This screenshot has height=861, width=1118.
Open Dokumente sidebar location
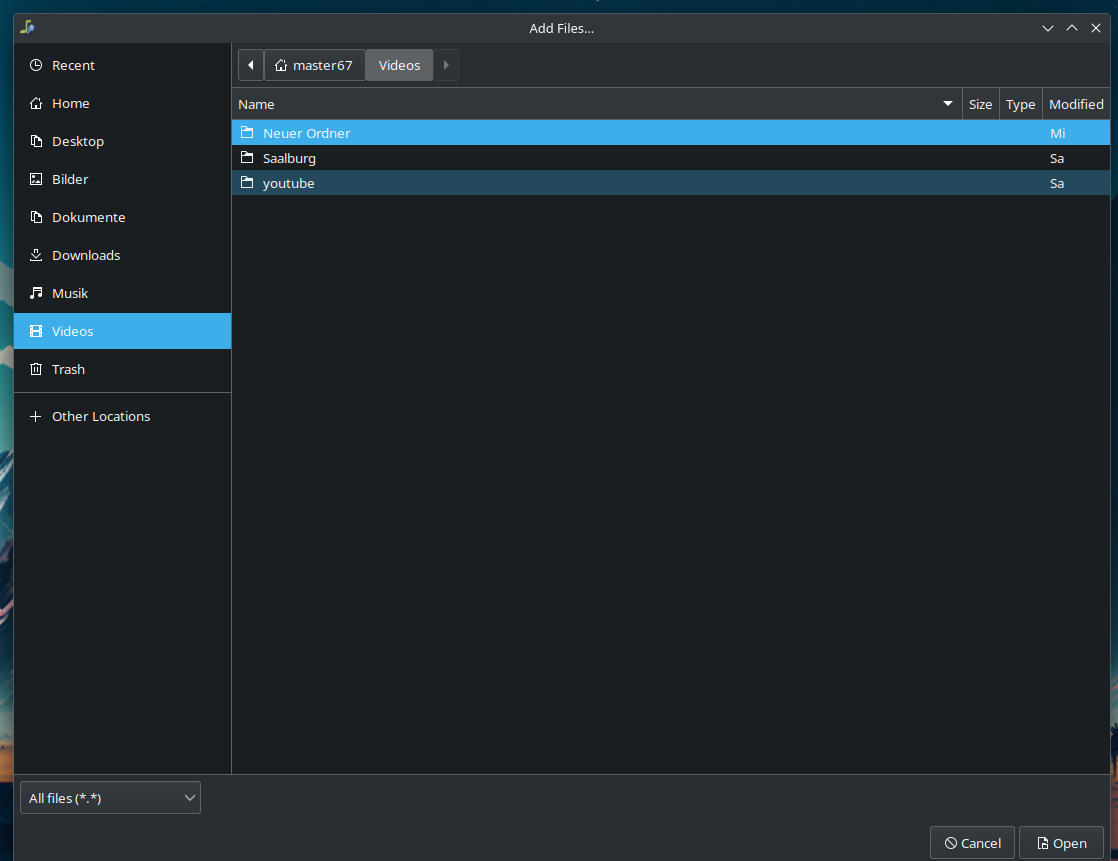pyautogui.click(x=122, y=217)
